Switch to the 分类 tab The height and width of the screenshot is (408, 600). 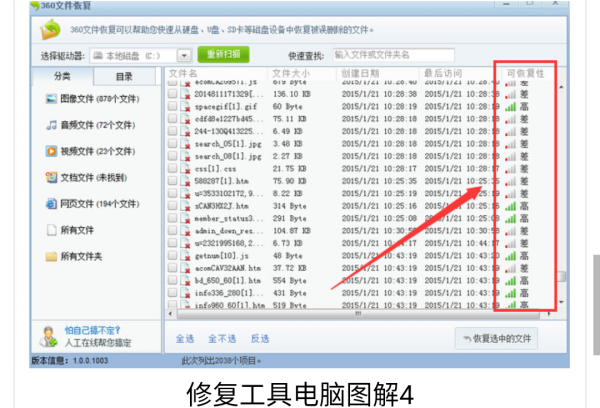tap(62, 76)
